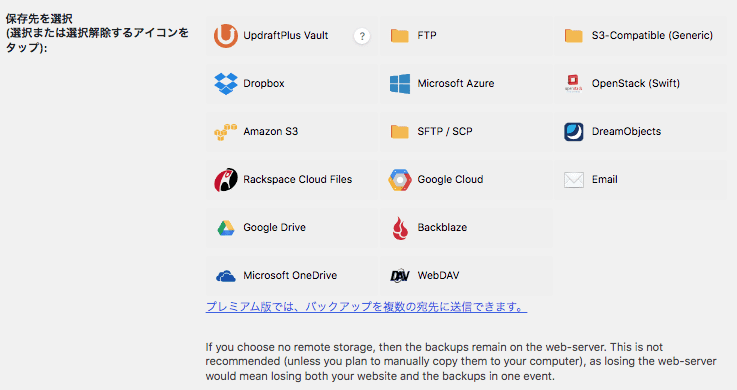Choose the Dropbox logo icon
Image resolution: width=737 pixels, height=390 pixels.
226,84
